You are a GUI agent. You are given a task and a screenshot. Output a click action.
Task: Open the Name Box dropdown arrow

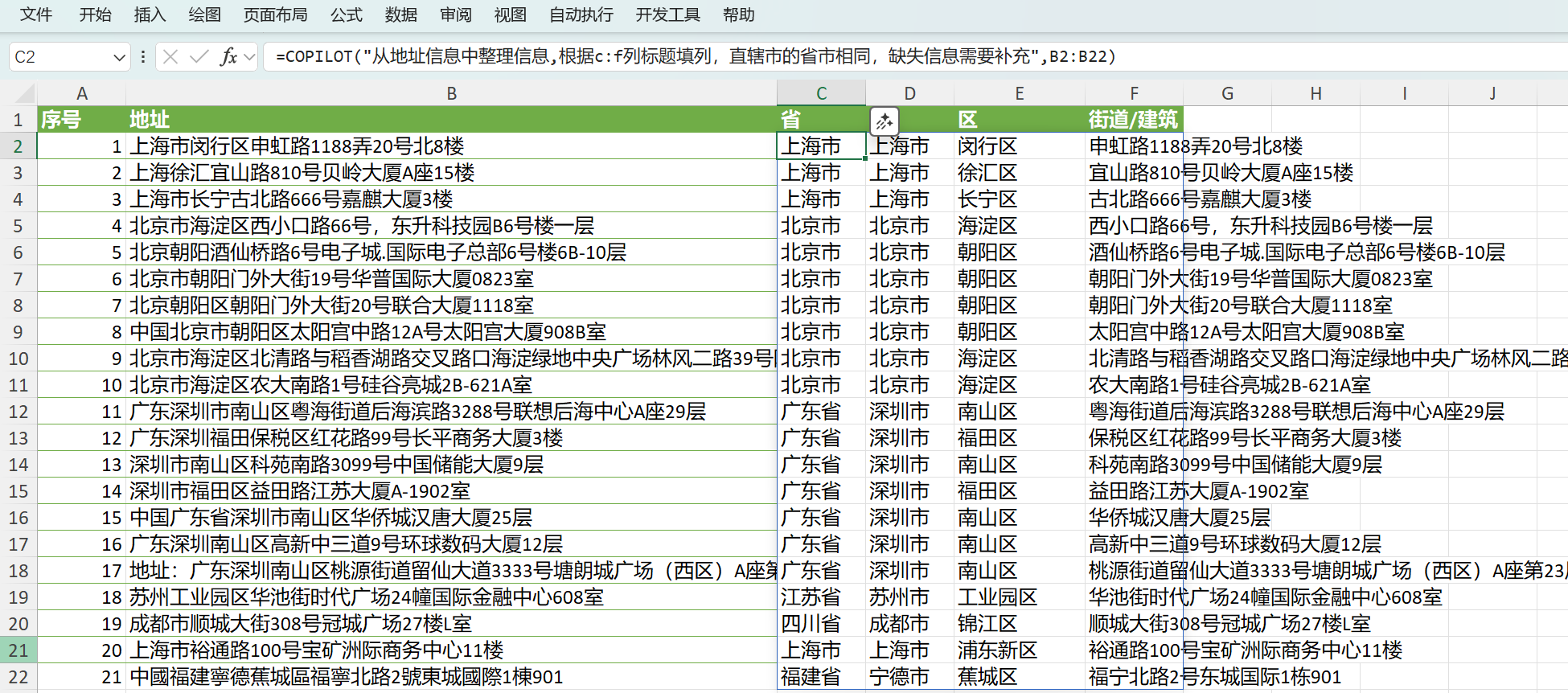pyautogui.click(x=119, y=57)
